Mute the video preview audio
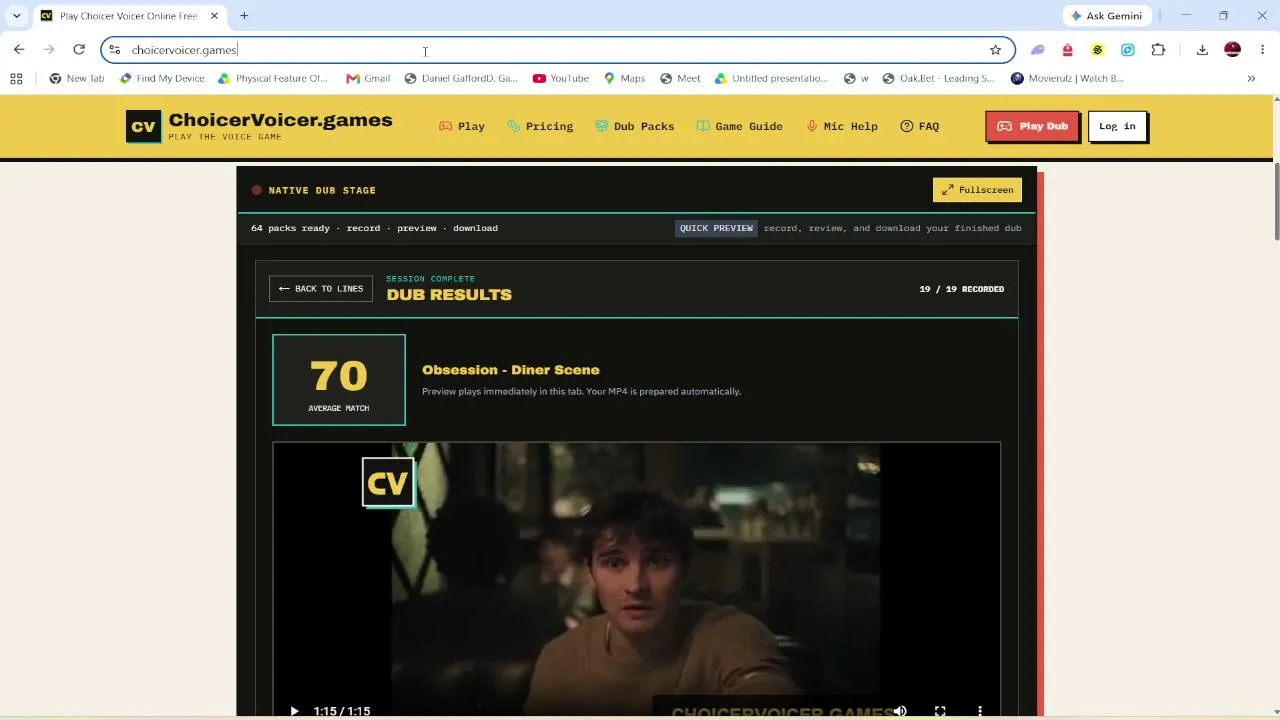 [x=900, y=711]
